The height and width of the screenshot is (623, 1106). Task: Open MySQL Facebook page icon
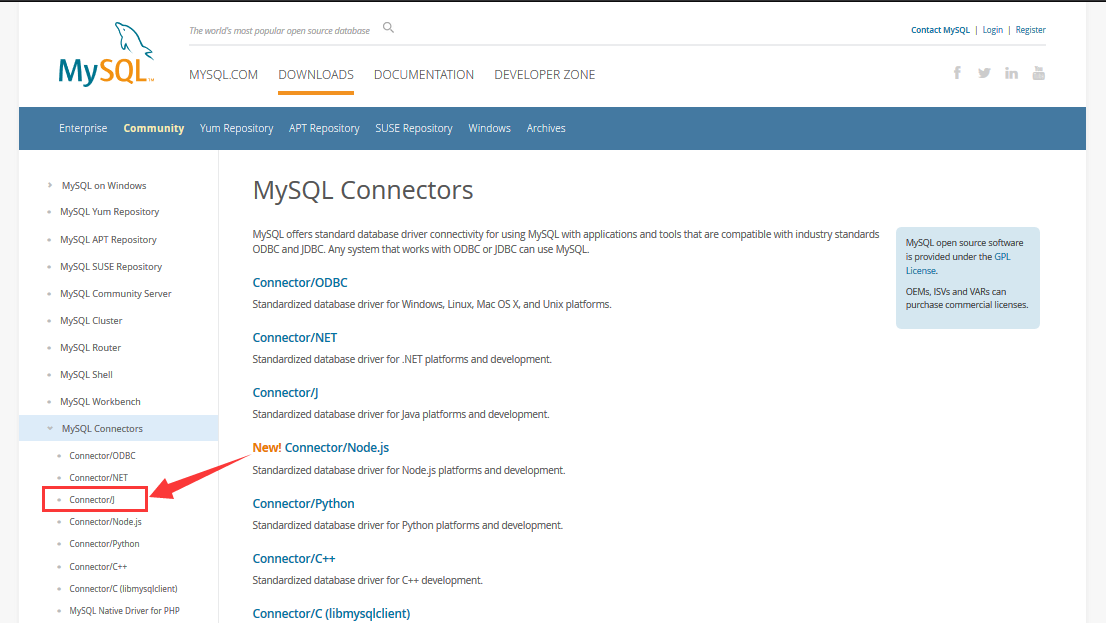click(x=957, y=73)
